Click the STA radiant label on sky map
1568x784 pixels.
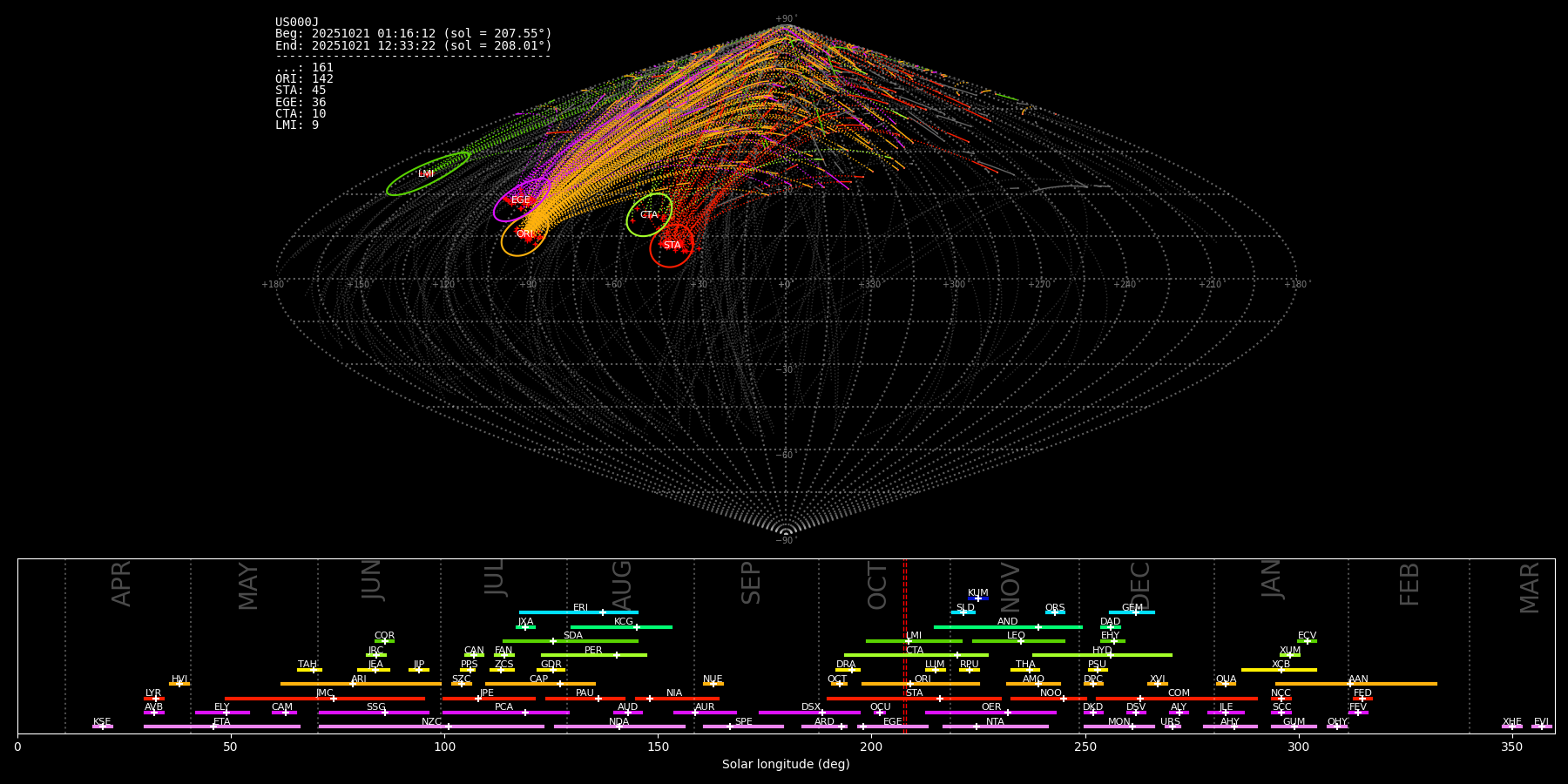672,246
